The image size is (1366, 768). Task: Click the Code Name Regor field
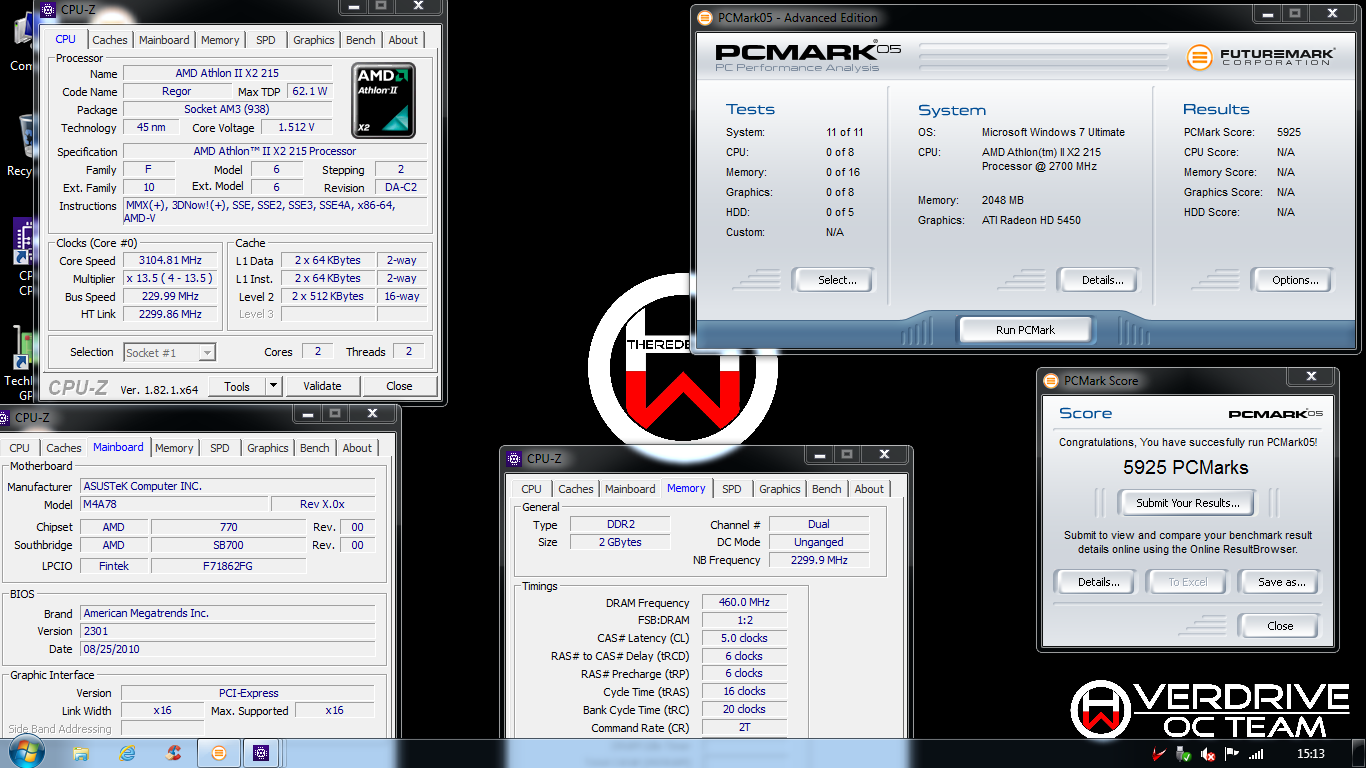pos(177,91)
